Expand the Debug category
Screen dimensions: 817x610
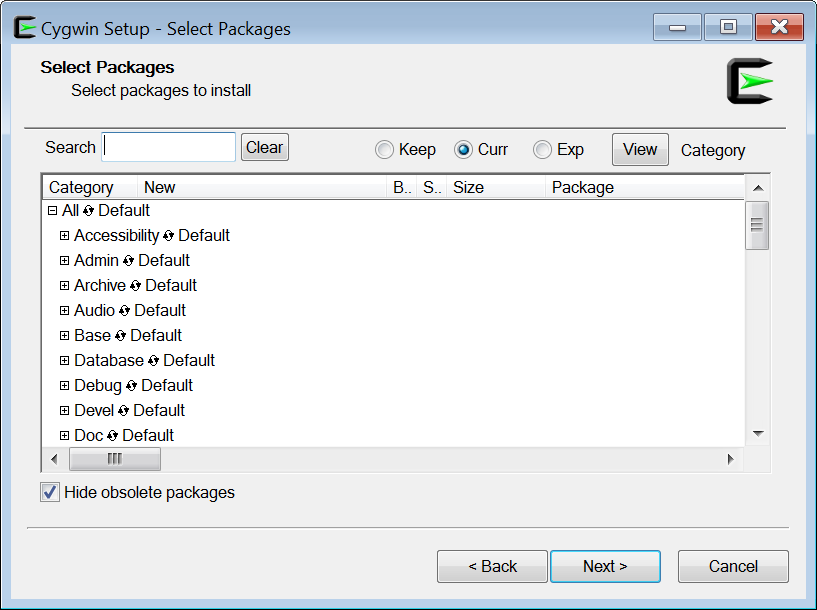[64, 386]
